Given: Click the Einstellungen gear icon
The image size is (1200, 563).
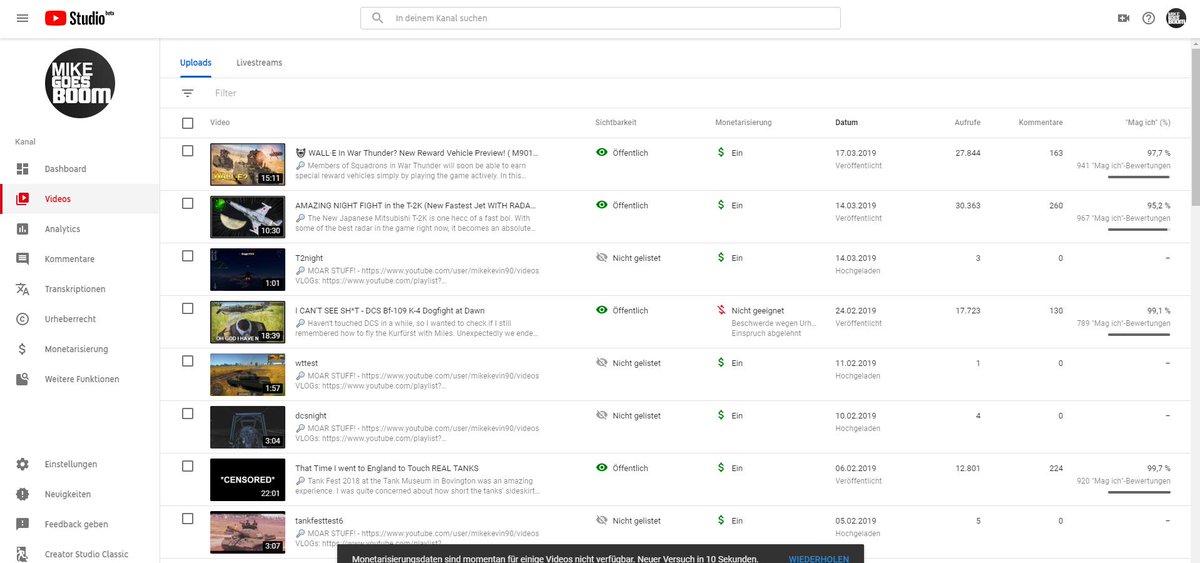Looking at the screenshot, I should coord(23,464).
